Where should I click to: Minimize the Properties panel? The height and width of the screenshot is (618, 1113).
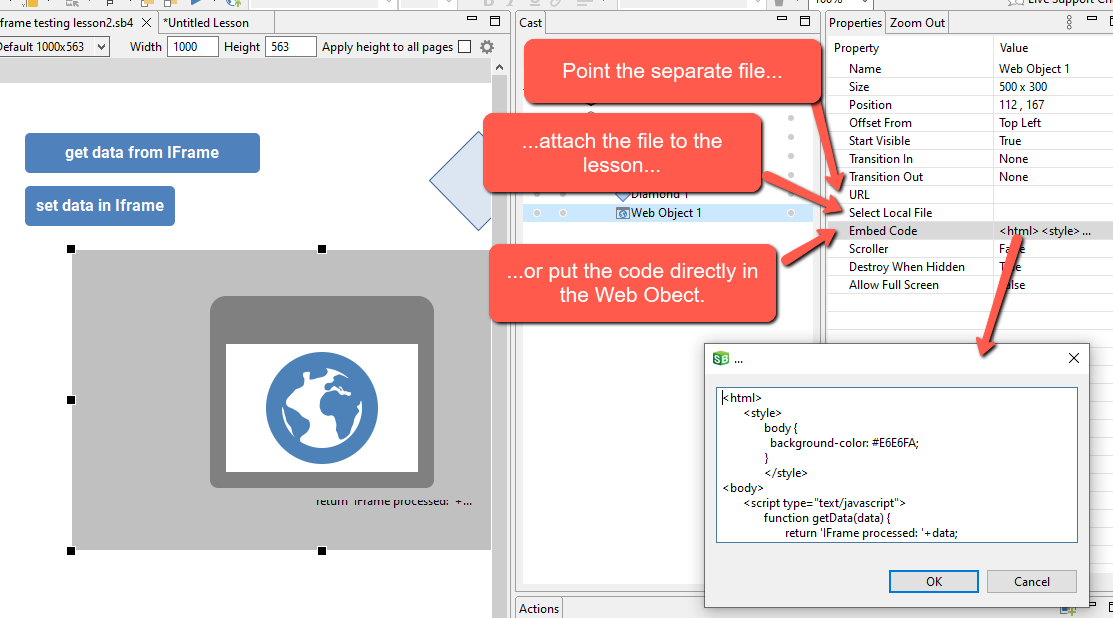pyautogui.click(x=1092, y=19)
